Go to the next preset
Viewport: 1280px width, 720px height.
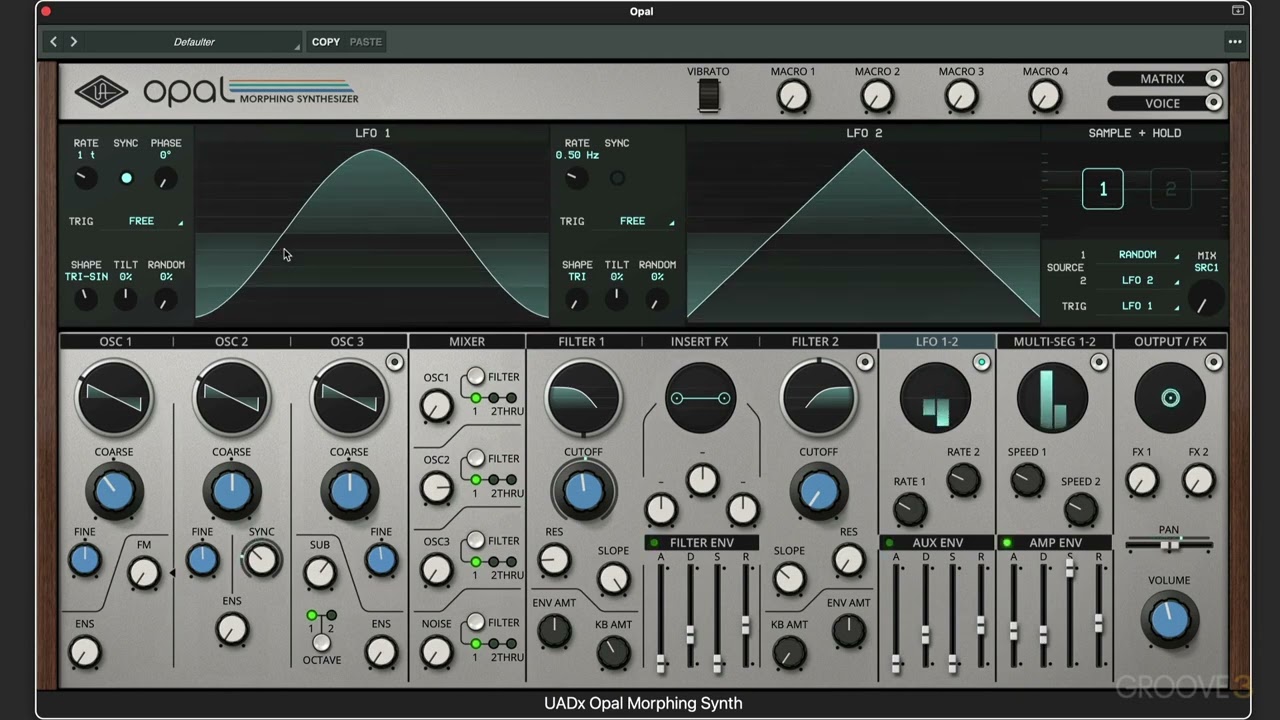[74, 42]
